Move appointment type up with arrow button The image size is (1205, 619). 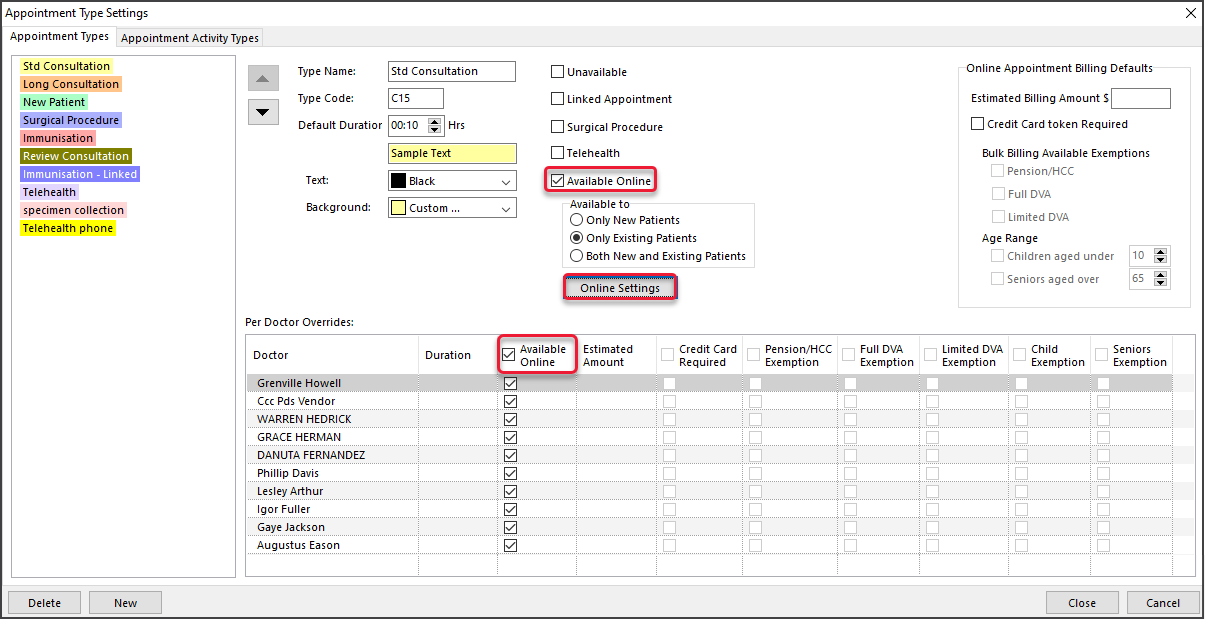(262, 78)
